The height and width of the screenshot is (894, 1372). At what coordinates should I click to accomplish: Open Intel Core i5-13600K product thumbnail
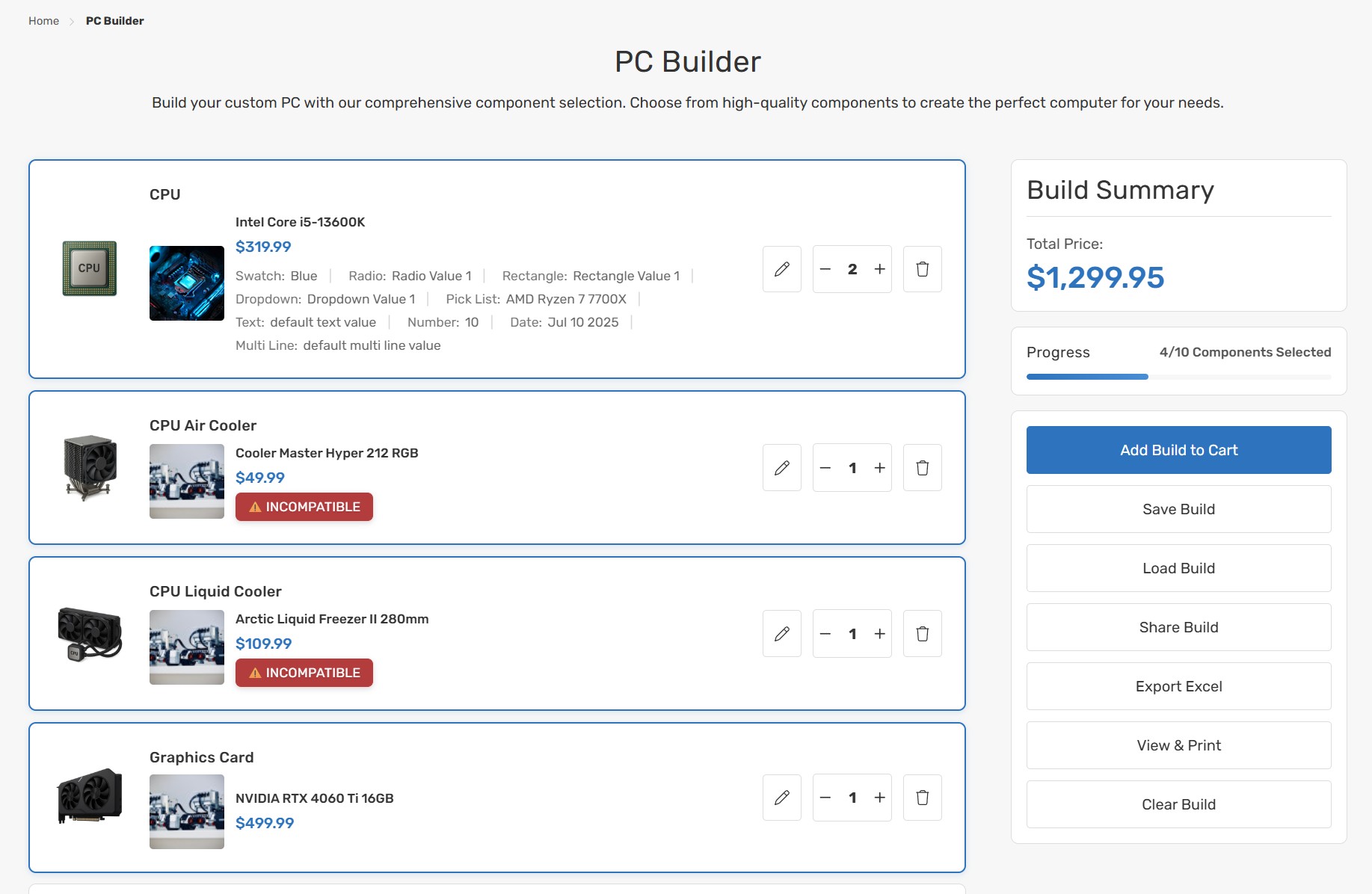(187, 283)
